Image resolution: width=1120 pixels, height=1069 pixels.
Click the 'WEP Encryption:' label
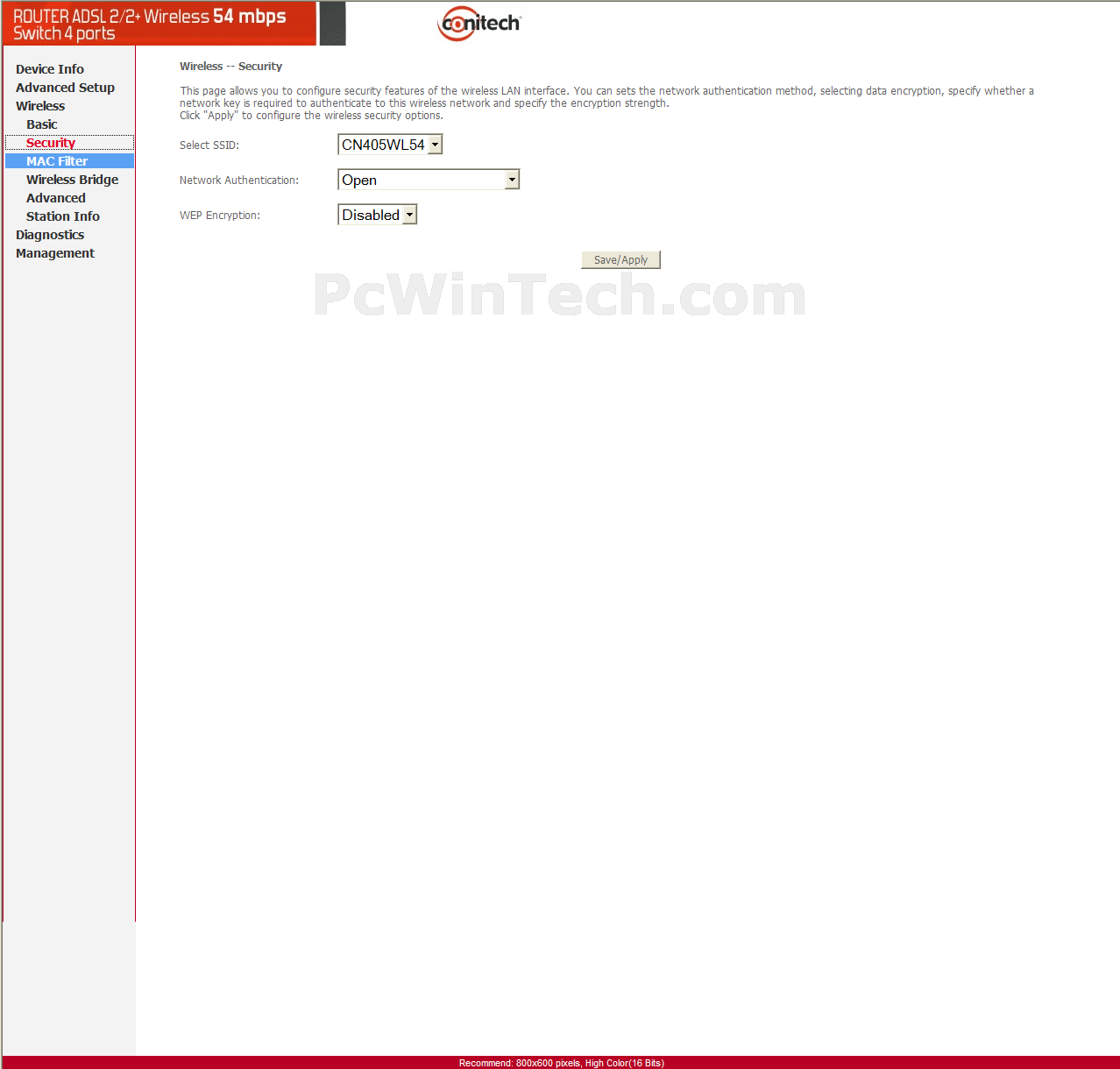click(220, 216)
